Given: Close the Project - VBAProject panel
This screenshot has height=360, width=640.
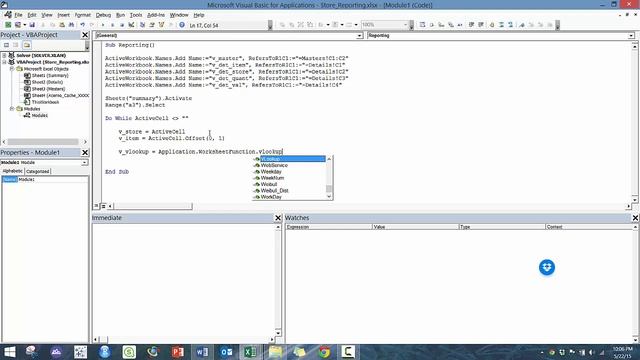Looking at the screenshot, I should tap(85, 35).
